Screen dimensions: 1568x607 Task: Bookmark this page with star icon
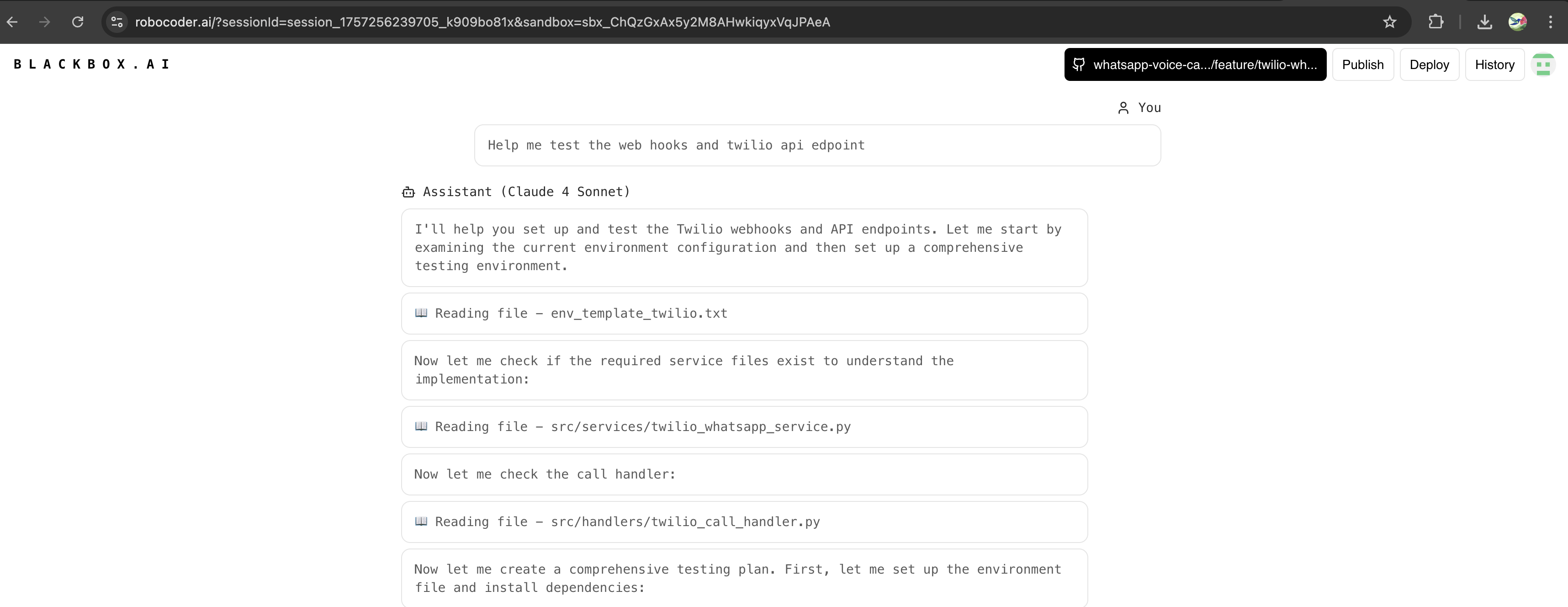tap(1389, 22)
